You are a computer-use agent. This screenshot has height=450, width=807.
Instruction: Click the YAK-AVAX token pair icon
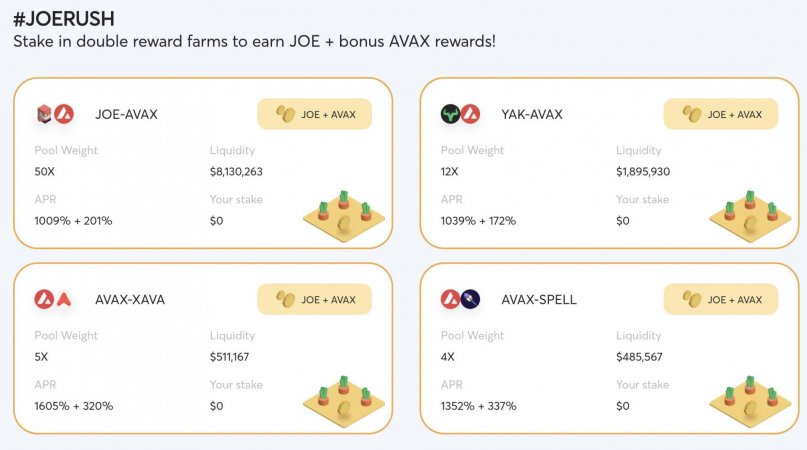[x=461, y=114]
